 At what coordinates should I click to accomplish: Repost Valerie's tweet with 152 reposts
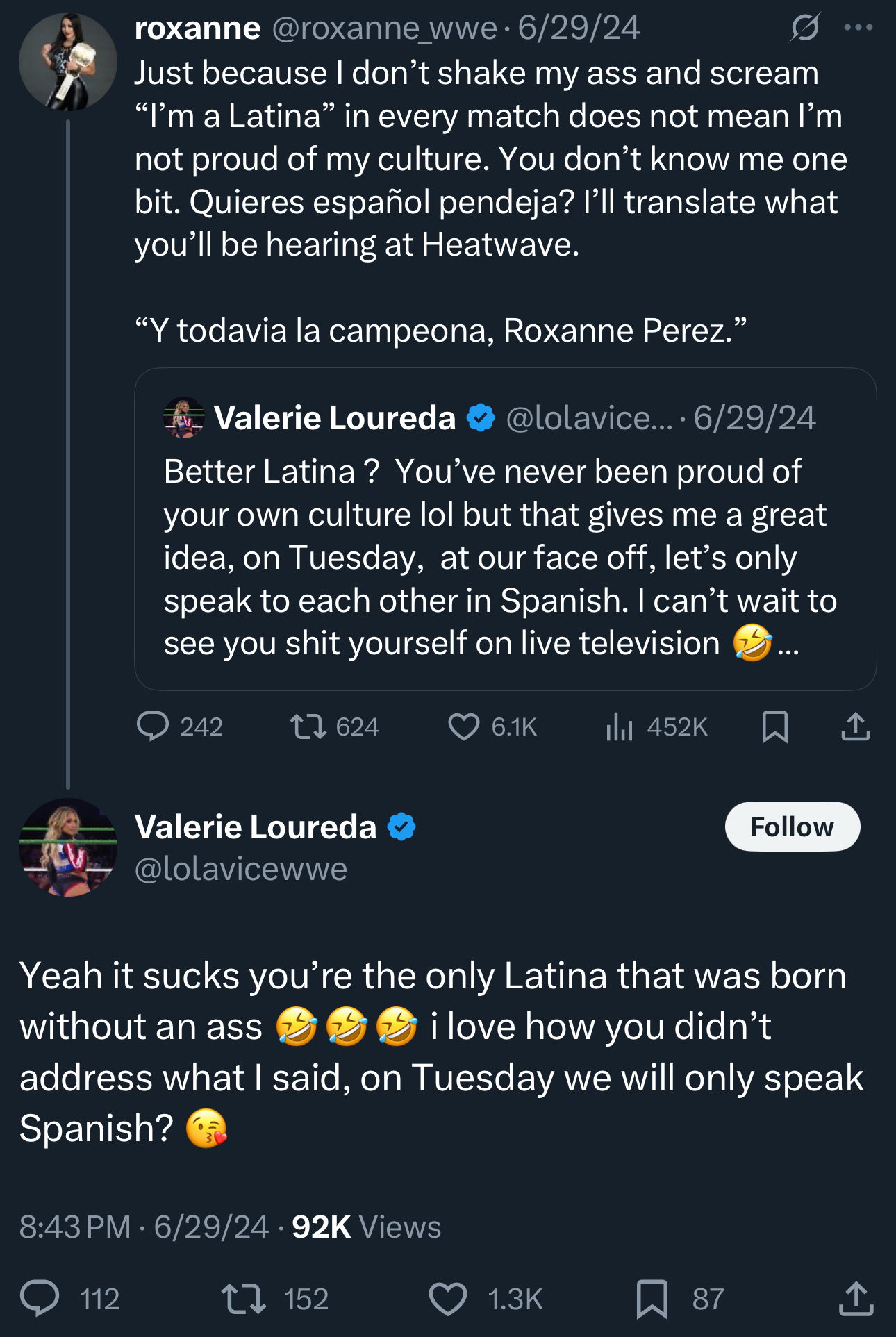tap(243, 1299)
